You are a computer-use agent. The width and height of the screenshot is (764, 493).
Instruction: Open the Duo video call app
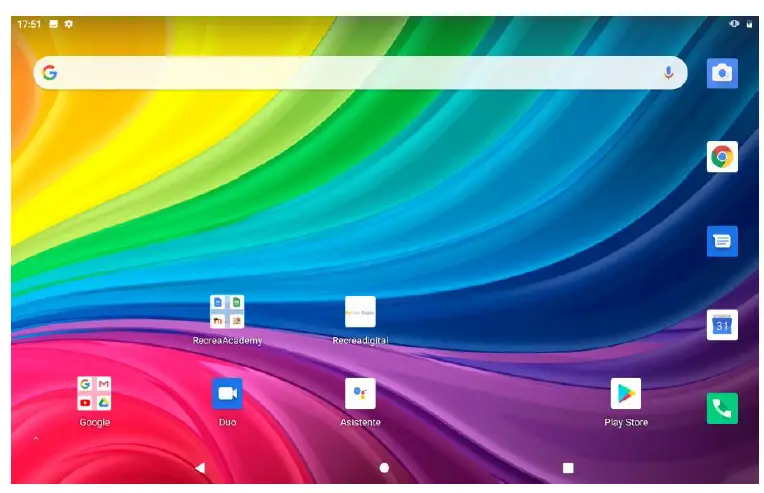227,393
